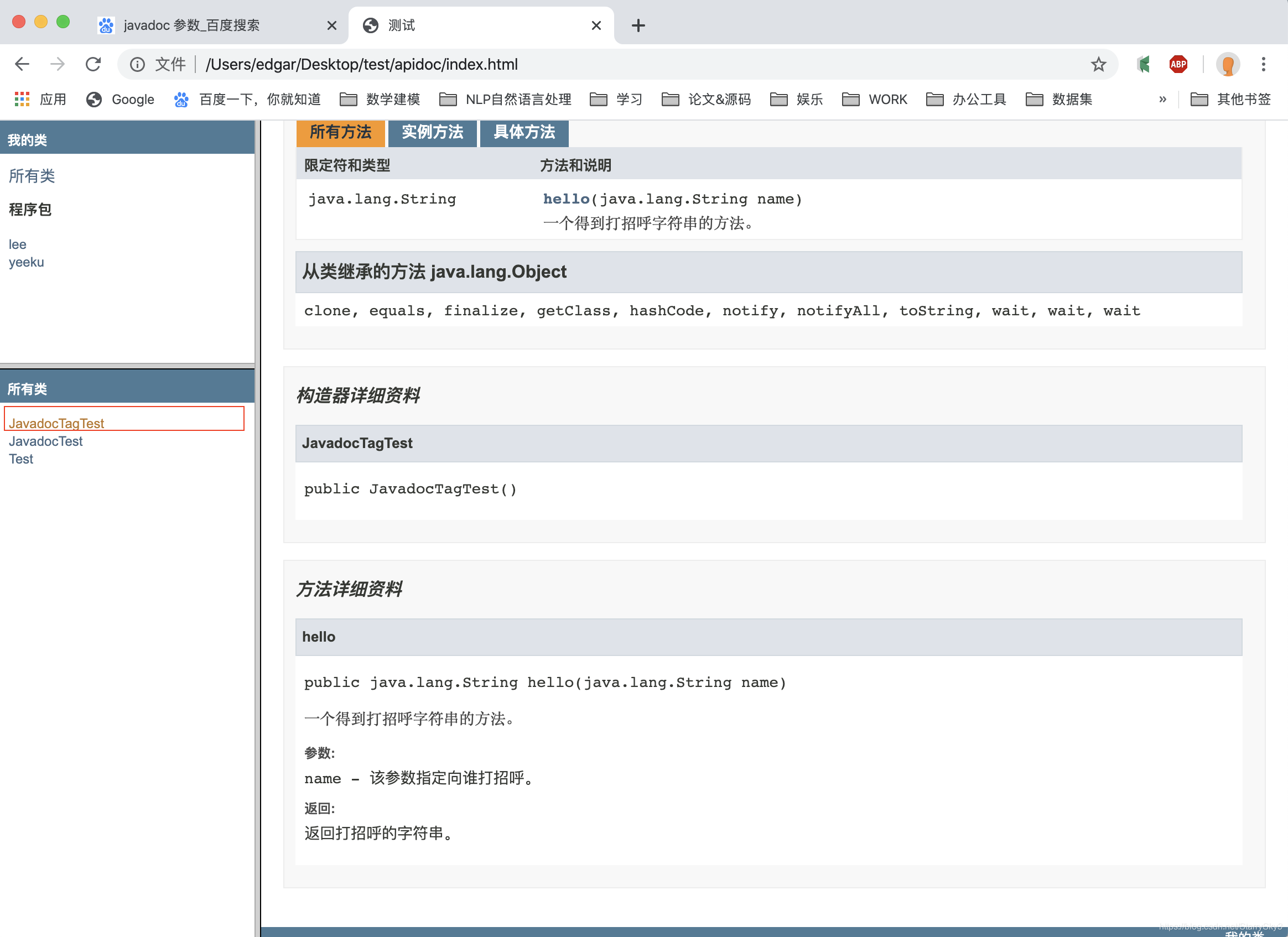Click the browser back arrow
The width and height of the screenshot is (1288, 937).
[x=22, y=64]
